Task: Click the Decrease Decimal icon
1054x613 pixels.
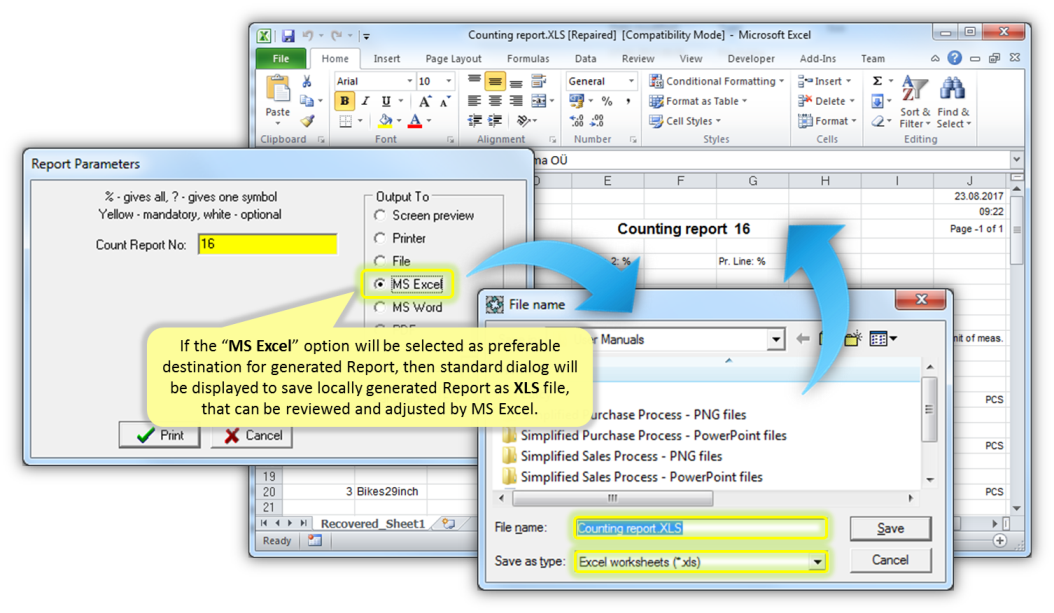Action: coord(598,121)
